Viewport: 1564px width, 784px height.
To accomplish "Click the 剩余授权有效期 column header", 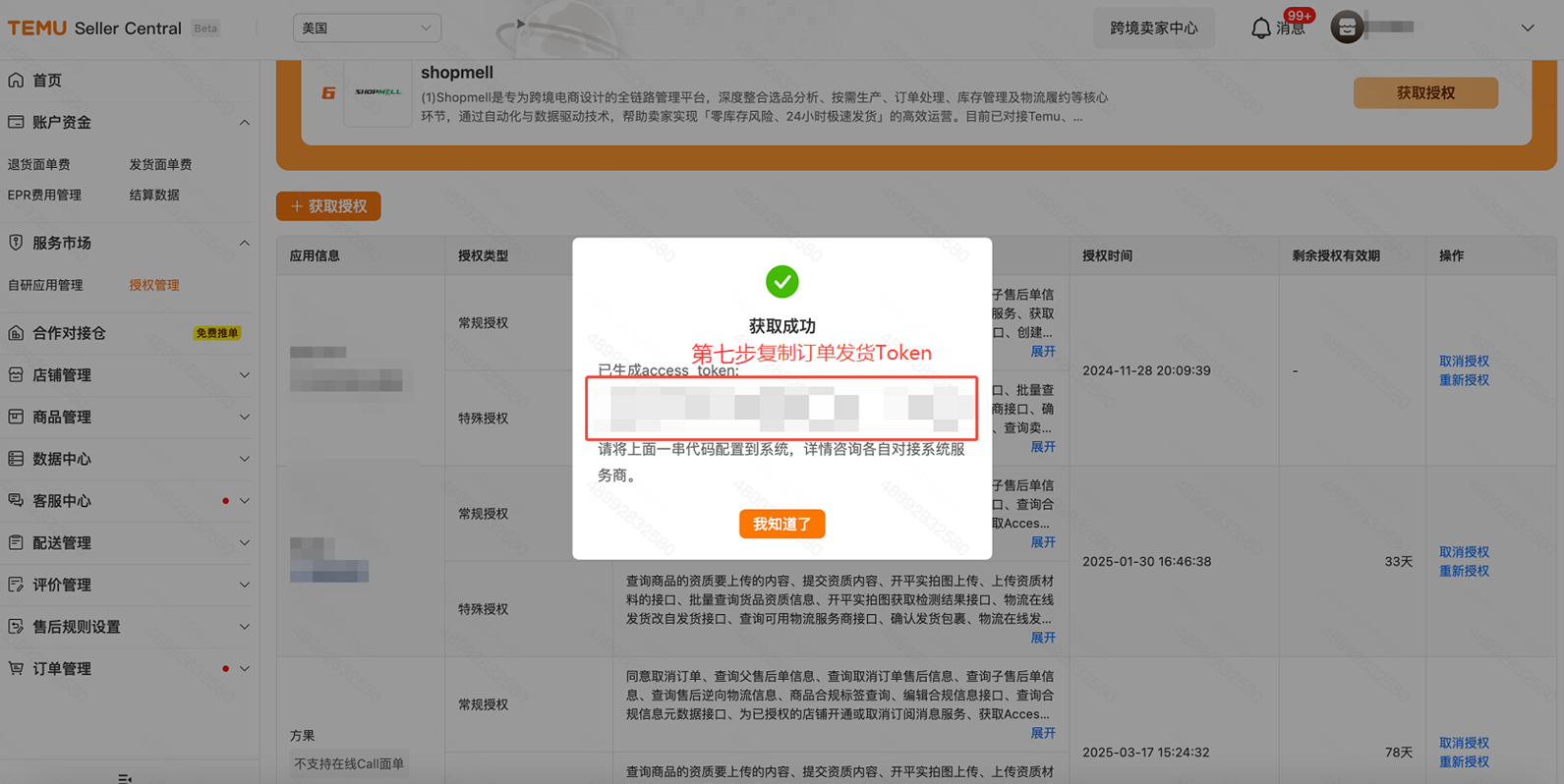I will coord(1336,255).
